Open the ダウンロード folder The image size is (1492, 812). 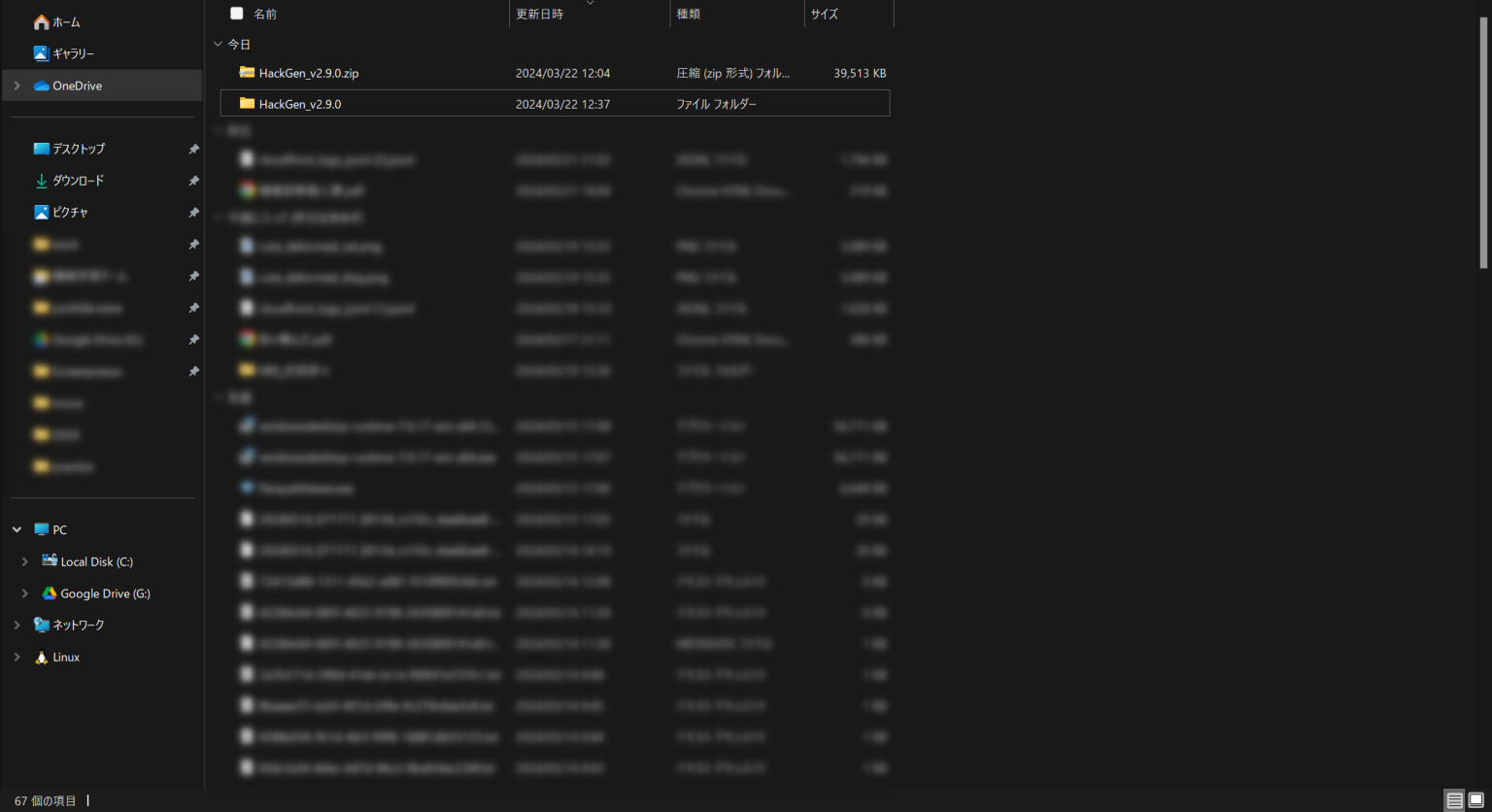click(x=81, y=181)
